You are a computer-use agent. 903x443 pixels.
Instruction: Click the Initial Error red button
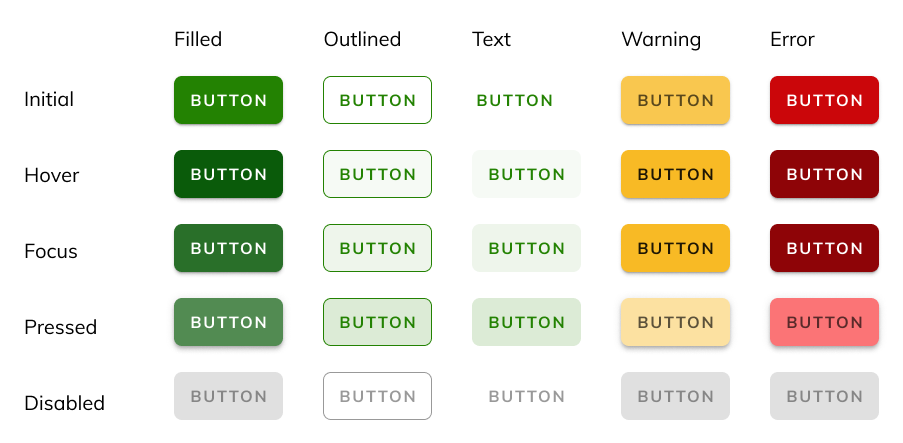[824, 100]
